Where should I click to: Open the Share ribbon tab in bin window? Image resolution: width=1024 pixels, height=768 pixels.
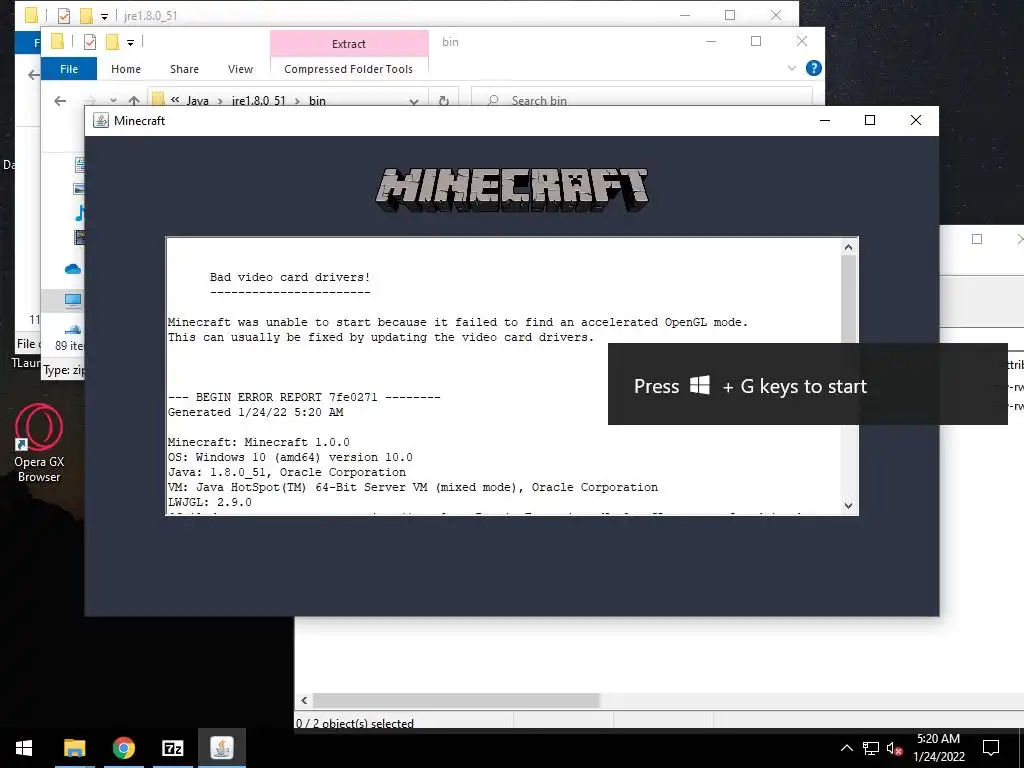click(184, 69)
